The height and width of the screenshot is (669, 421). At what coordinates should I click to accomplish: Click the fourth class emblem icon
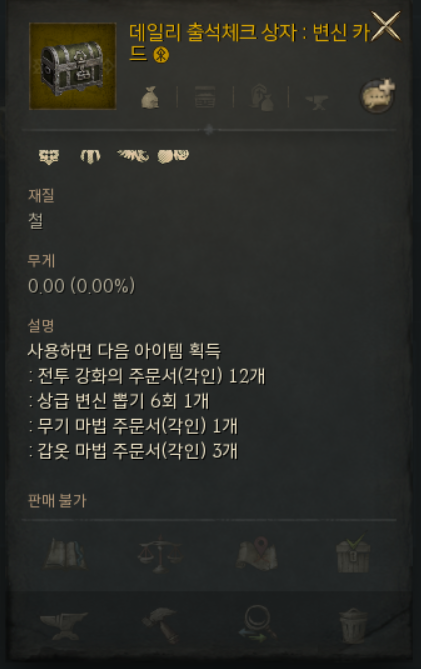coord(173,156)
